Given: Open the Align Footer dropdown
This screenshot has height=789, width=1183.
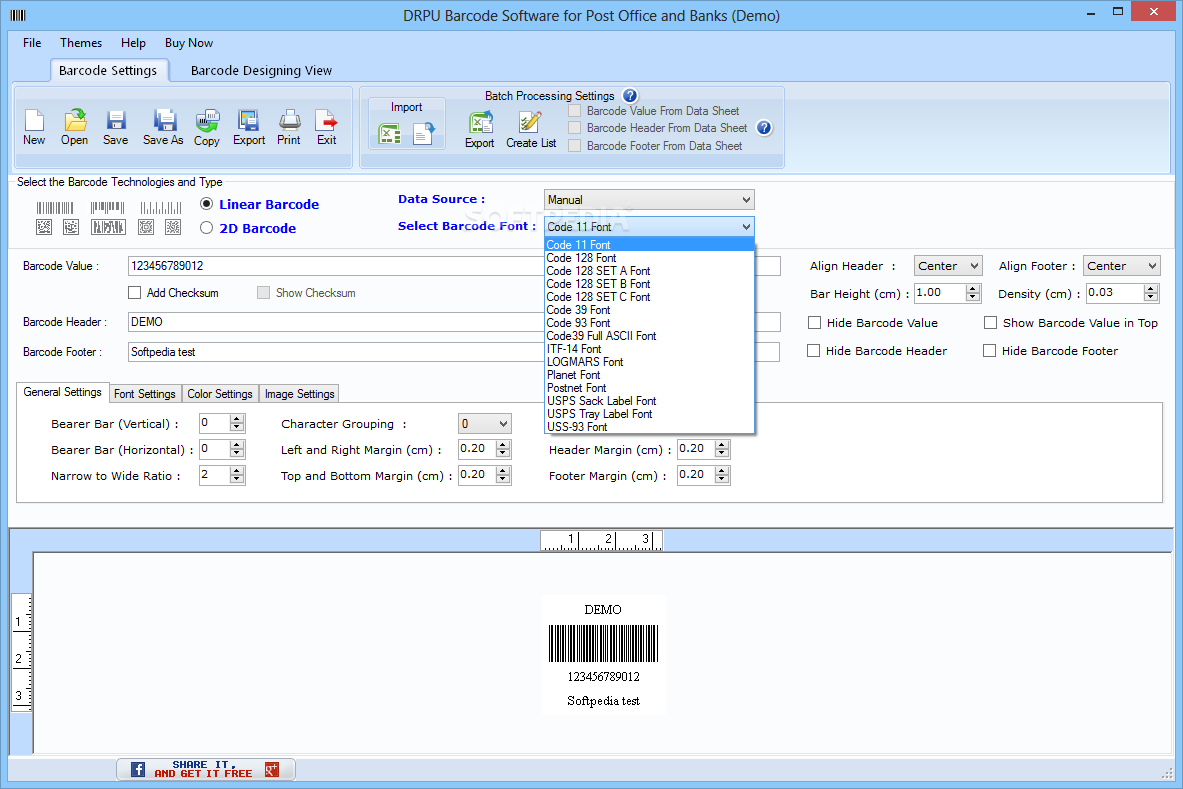Looking at the screenshot, I should point(1122,266).
